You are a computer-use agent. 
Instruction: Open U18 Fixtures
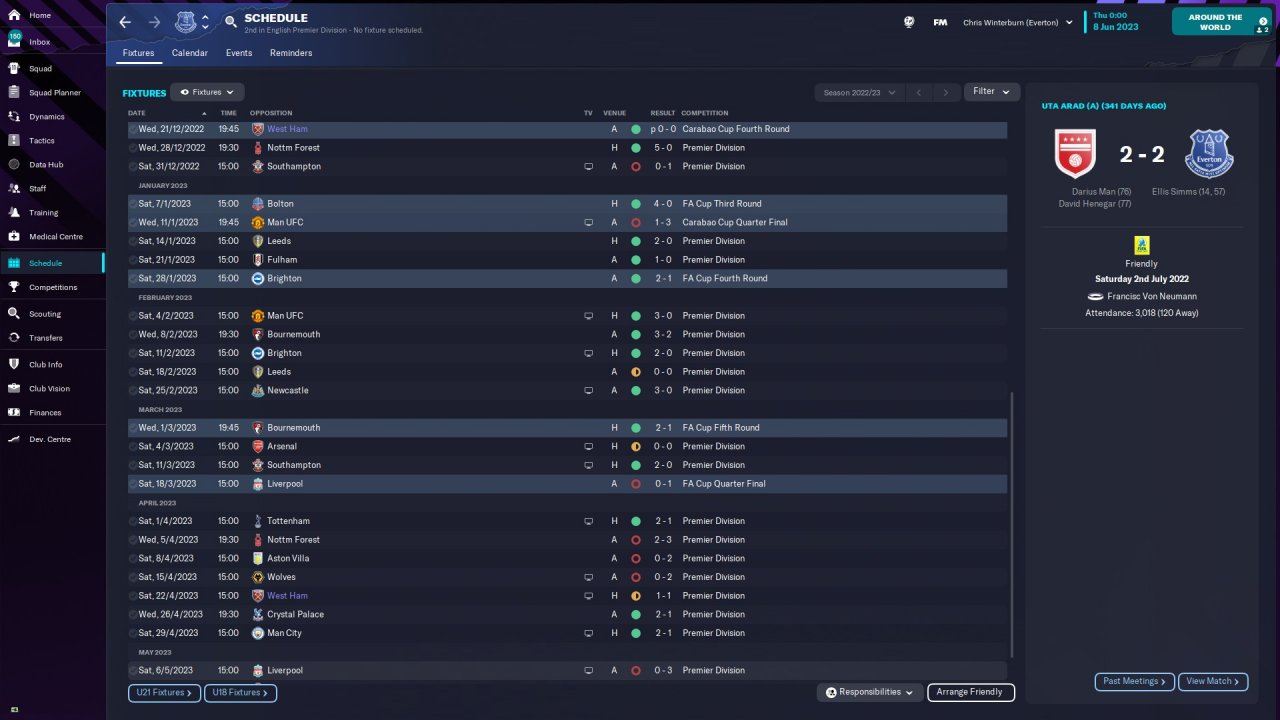[240, 692]
